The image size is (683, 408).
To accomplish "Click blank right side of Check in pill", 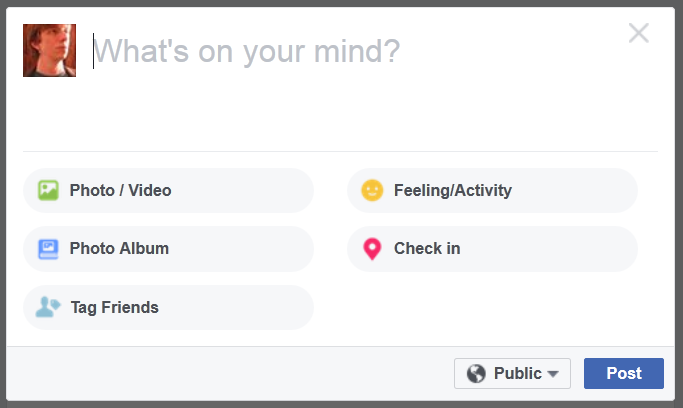I will (549, 249).
